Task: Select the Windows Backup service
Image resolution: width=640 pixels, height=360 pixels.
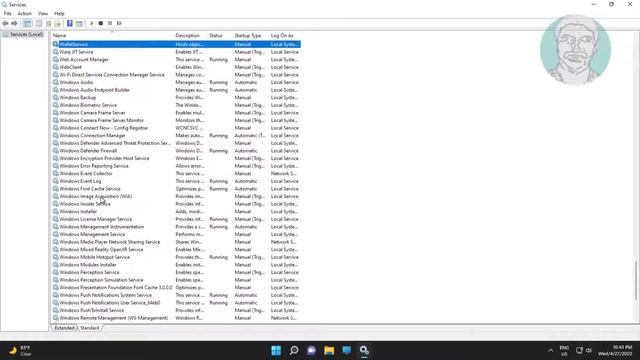Action: pyautogui.click(x=176, y=98)
